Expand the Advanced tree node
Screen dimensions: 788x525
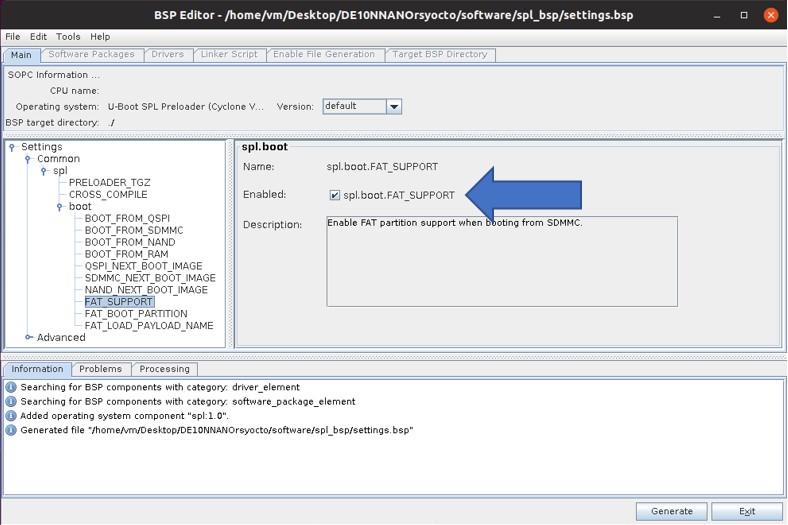coord(28,338)
